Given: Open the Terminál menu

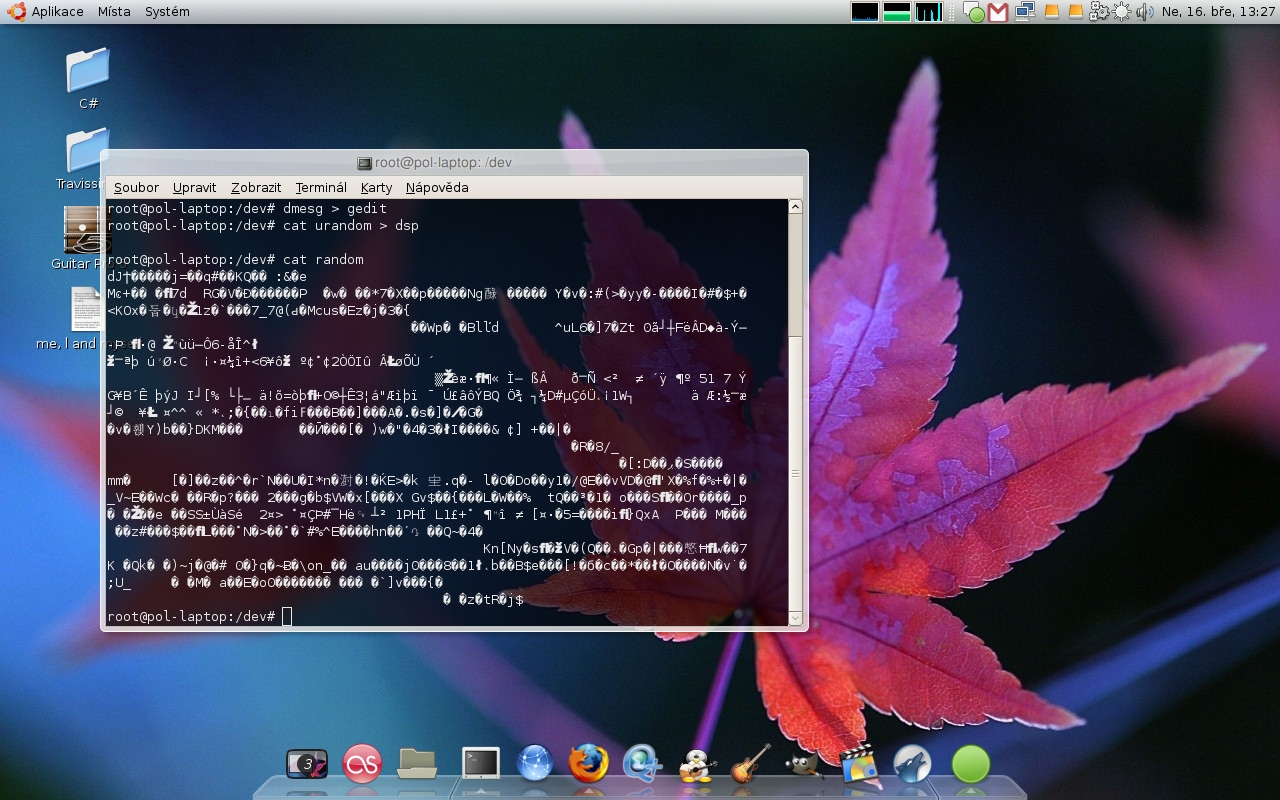Looking at the screenshot, I should 321,187.
